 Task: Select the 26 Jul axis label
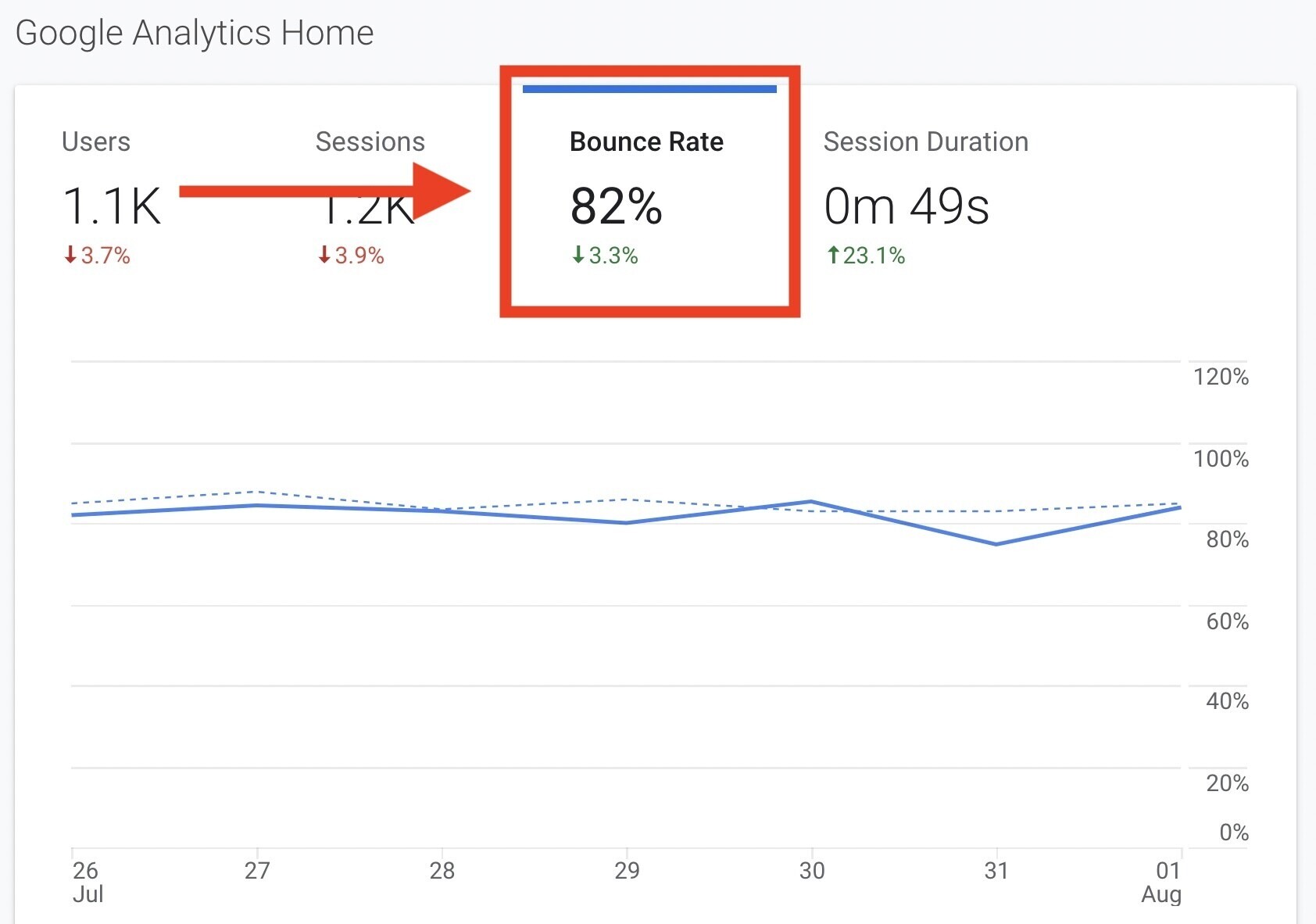click(x=88, y=883)
